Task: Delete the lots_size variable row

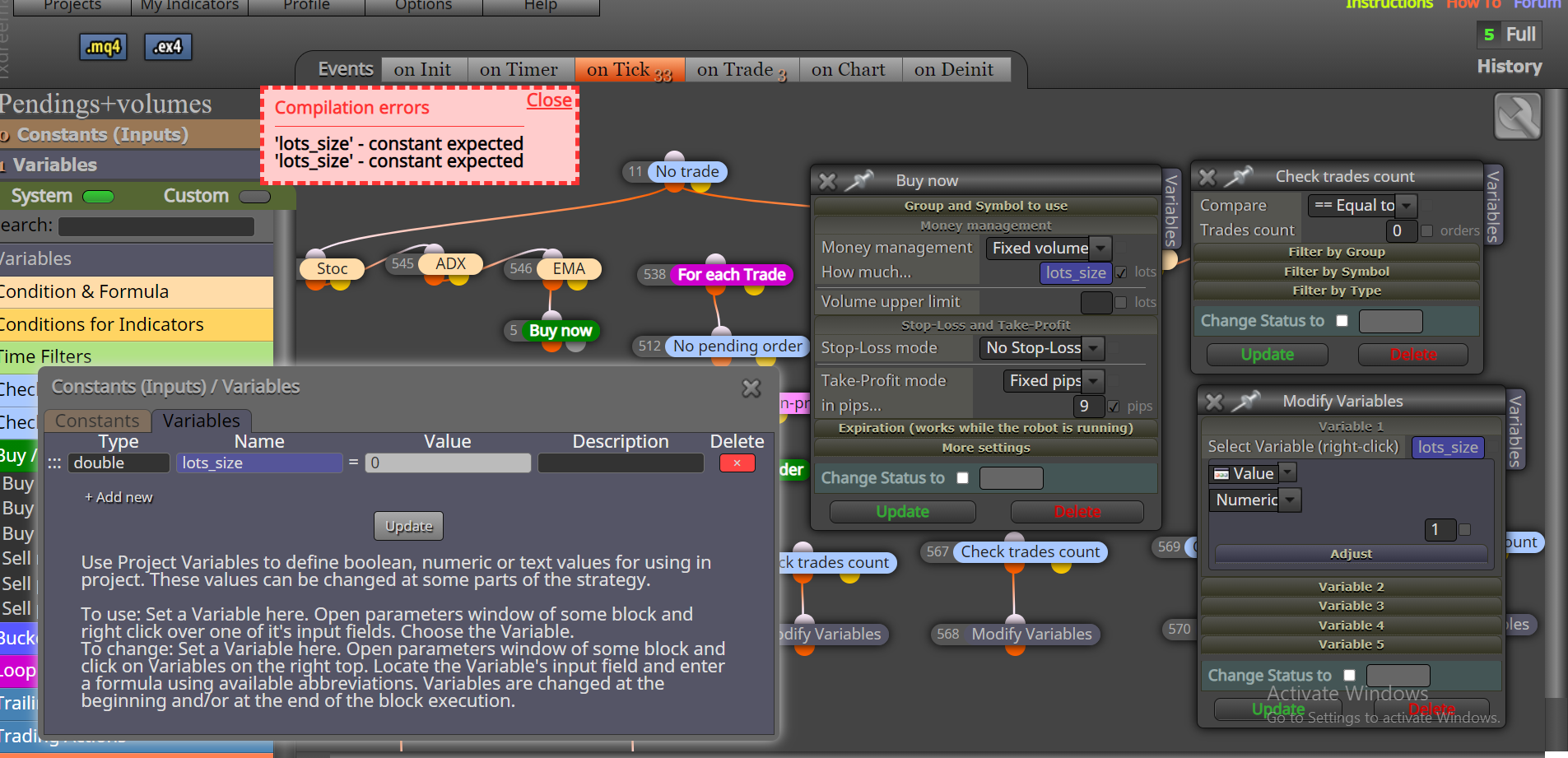Action: pos(737,463)
